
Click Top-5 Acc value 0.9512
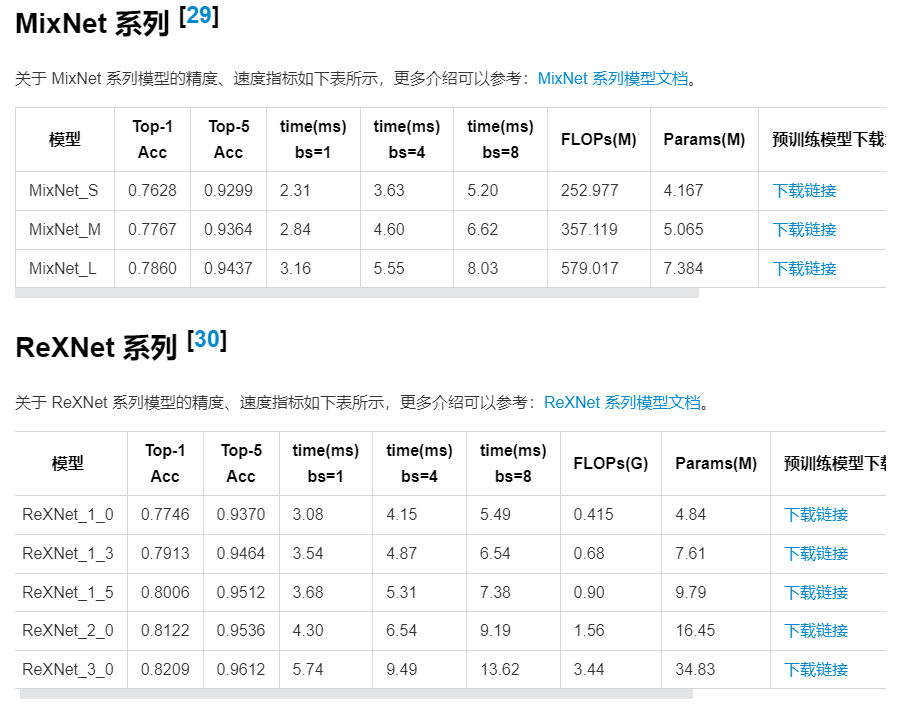pos(241,593)
